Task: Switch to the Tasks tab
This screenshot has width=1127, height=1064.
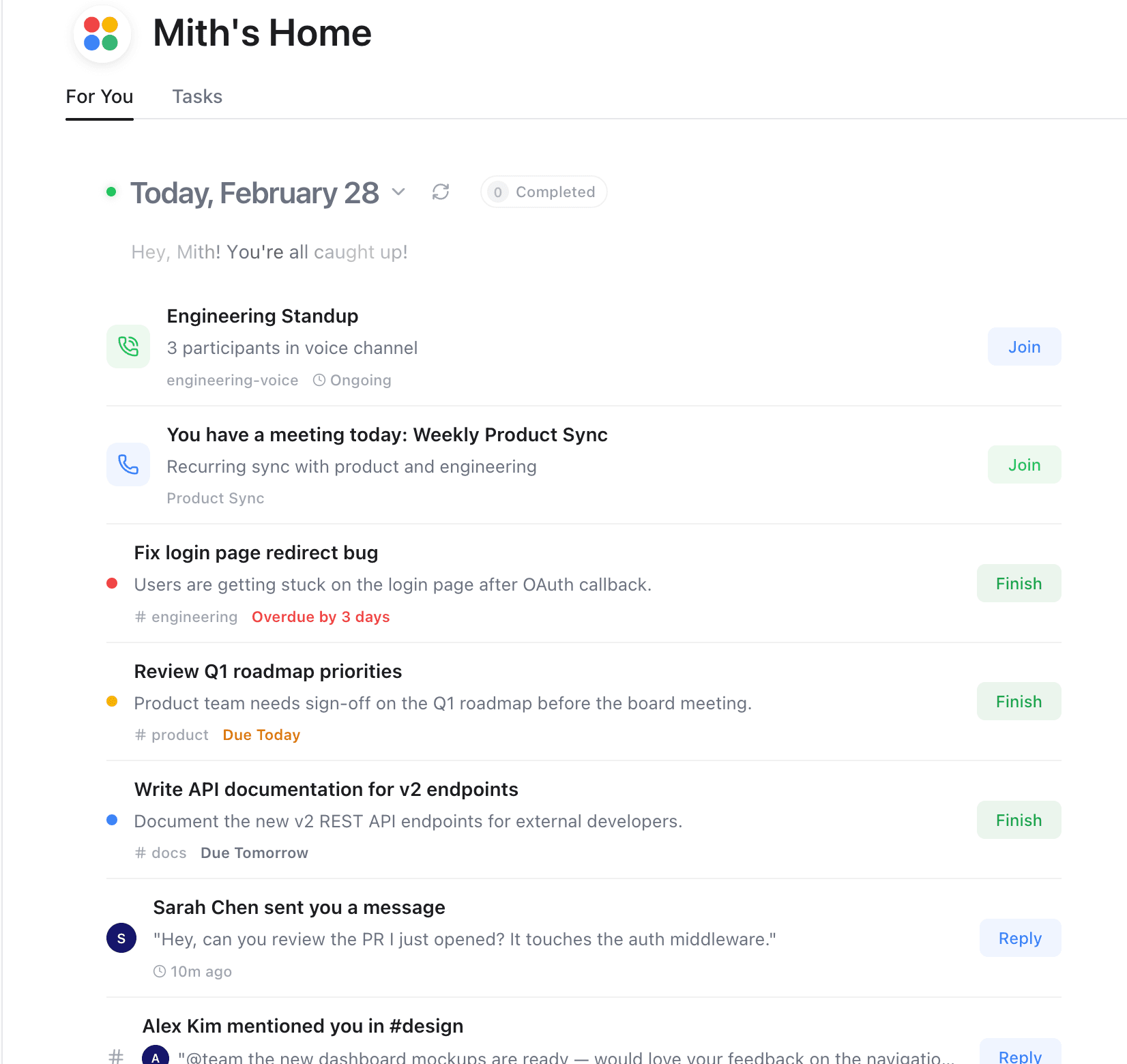Action: tap(197, 97)
